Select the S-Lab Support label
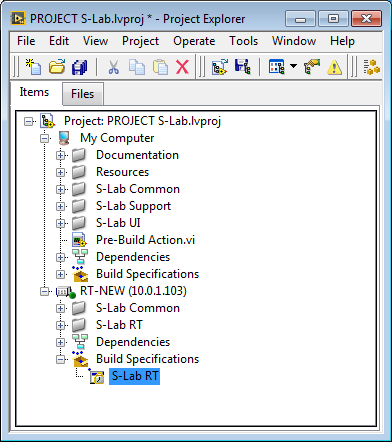Screen dimensions: 392x442 point(133,206)
